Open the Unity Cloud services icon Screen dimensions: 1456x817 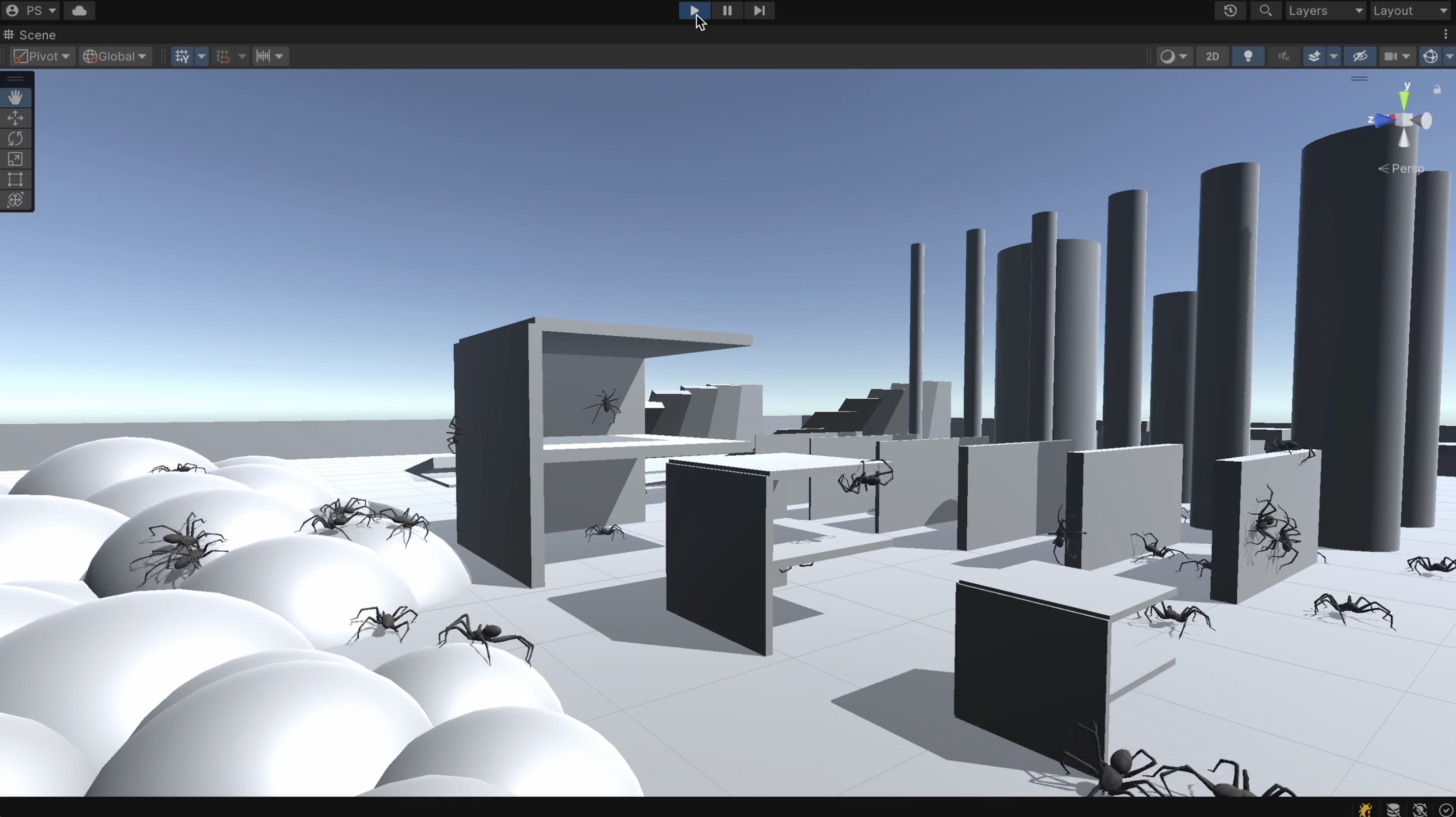[x=79, y=10]
